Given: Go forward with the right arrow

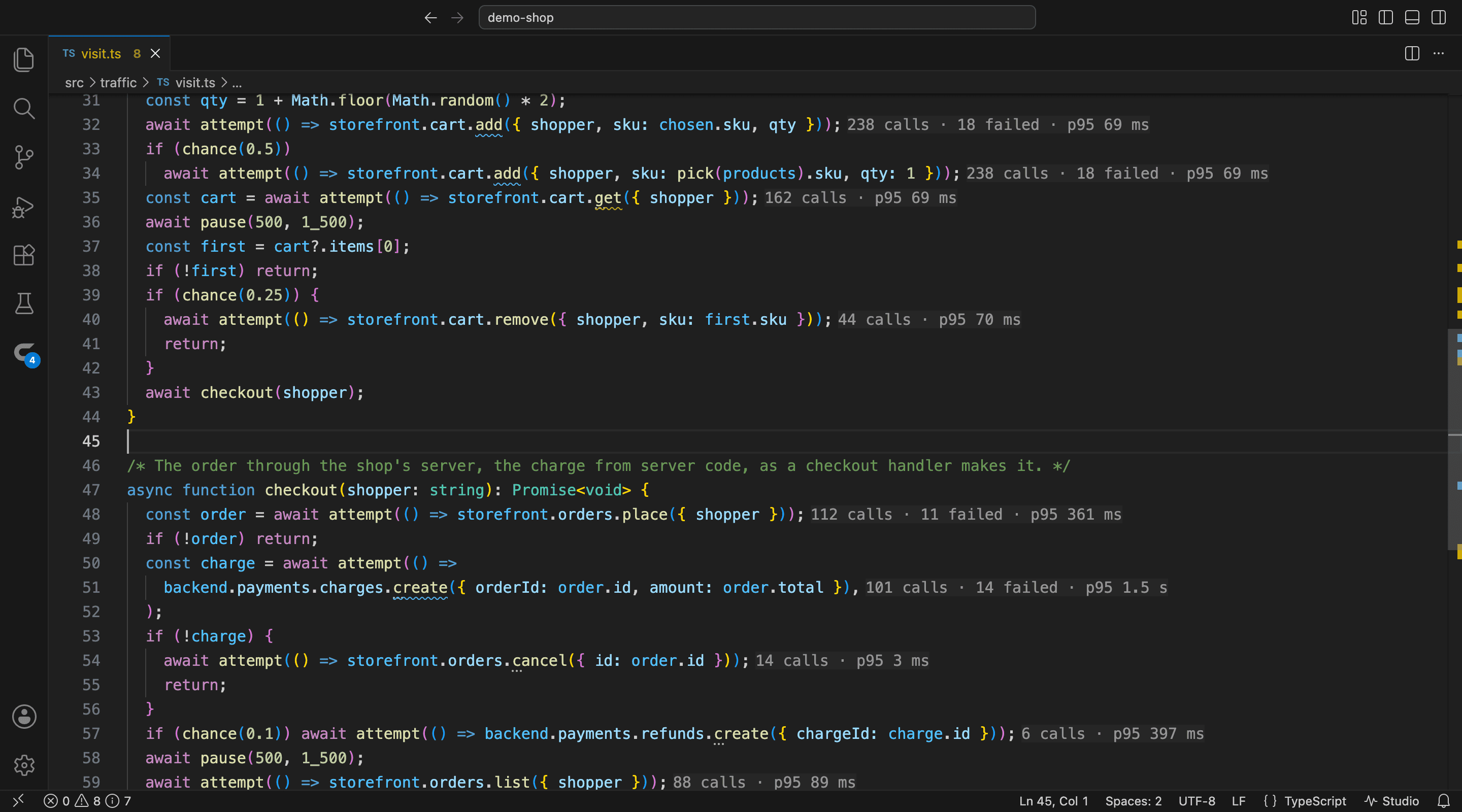Looking at the screenshot, I should pos(457,18).
